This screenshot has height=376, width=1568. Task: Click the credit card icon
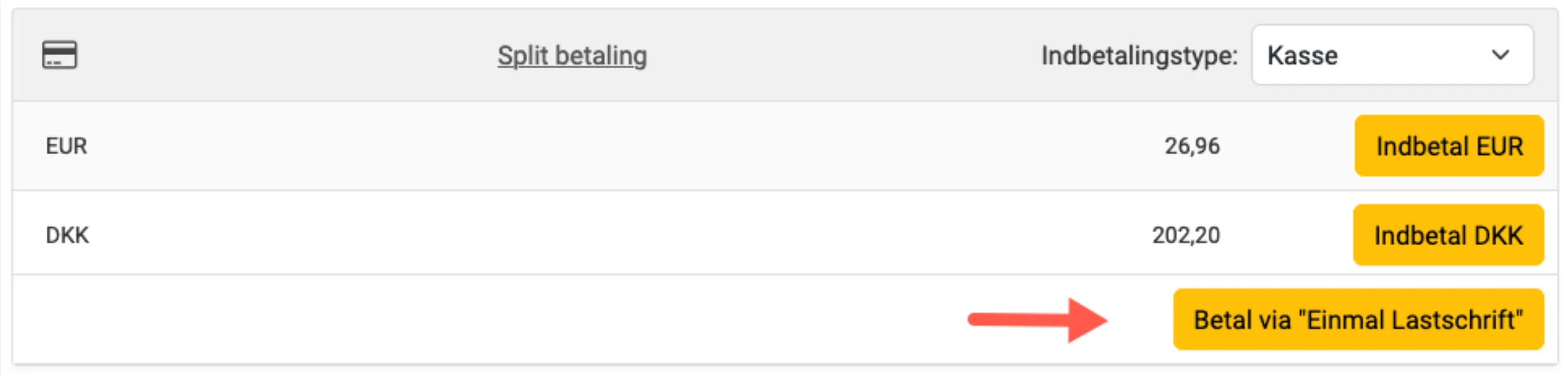60,55
